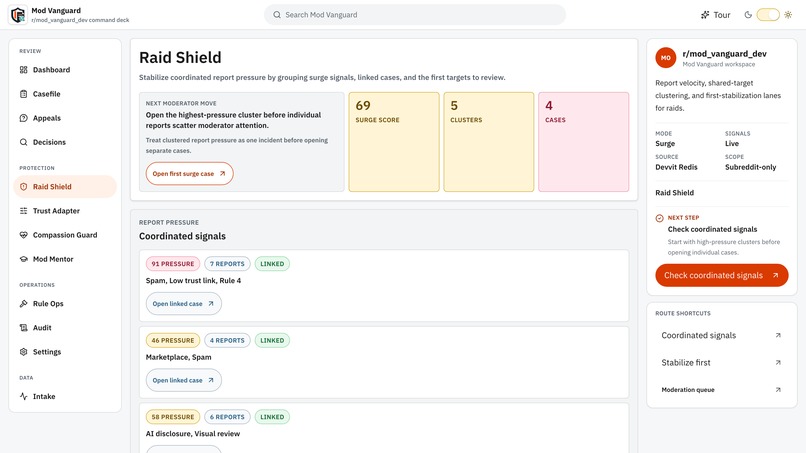Image resolution: width=806 pixels, height=453 pixels.
Task: Click the Settings gear icon
Action: click(24, 352)
